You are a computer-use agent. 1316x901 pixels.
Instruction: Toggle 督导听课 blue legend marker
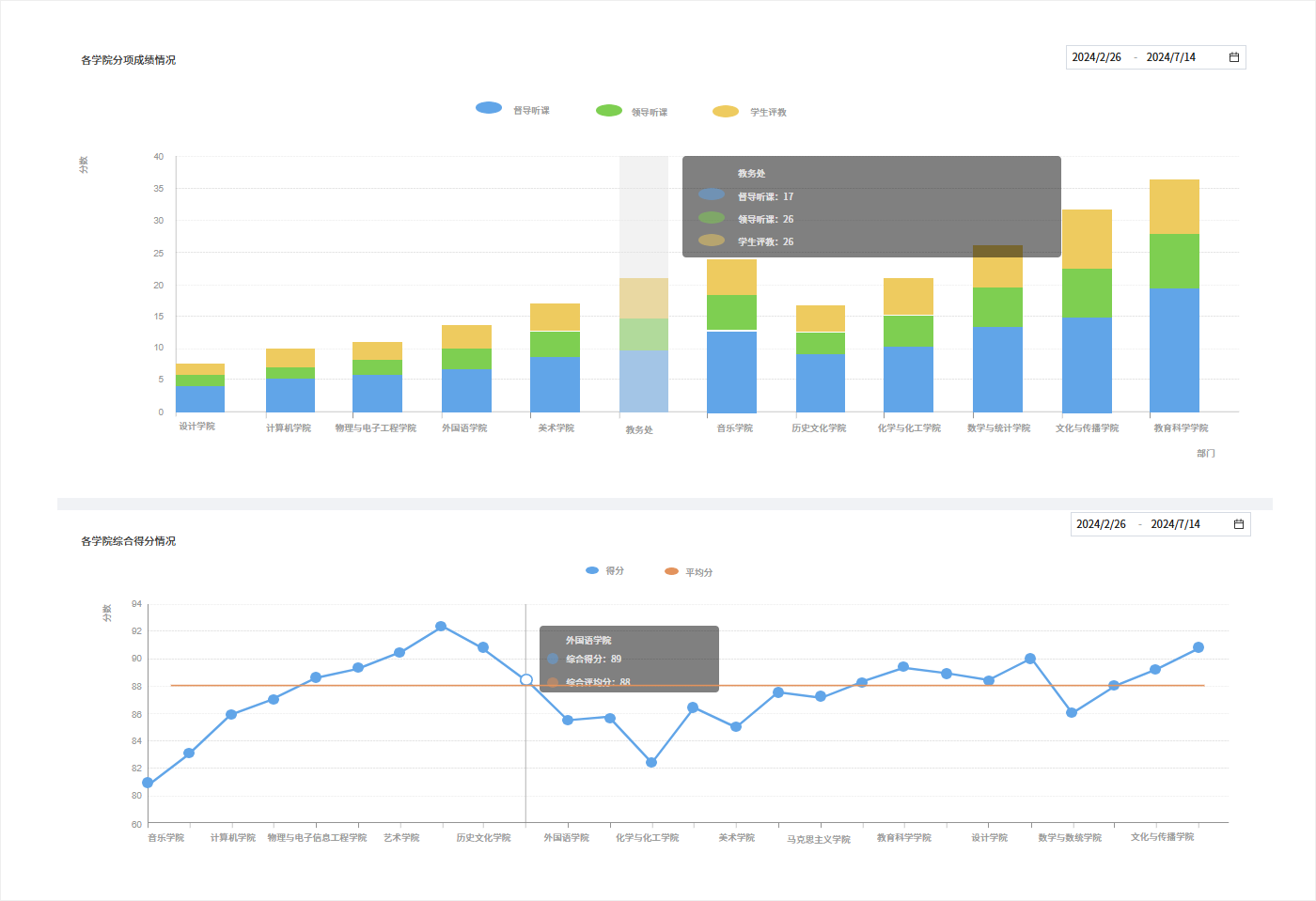(489, 108)
